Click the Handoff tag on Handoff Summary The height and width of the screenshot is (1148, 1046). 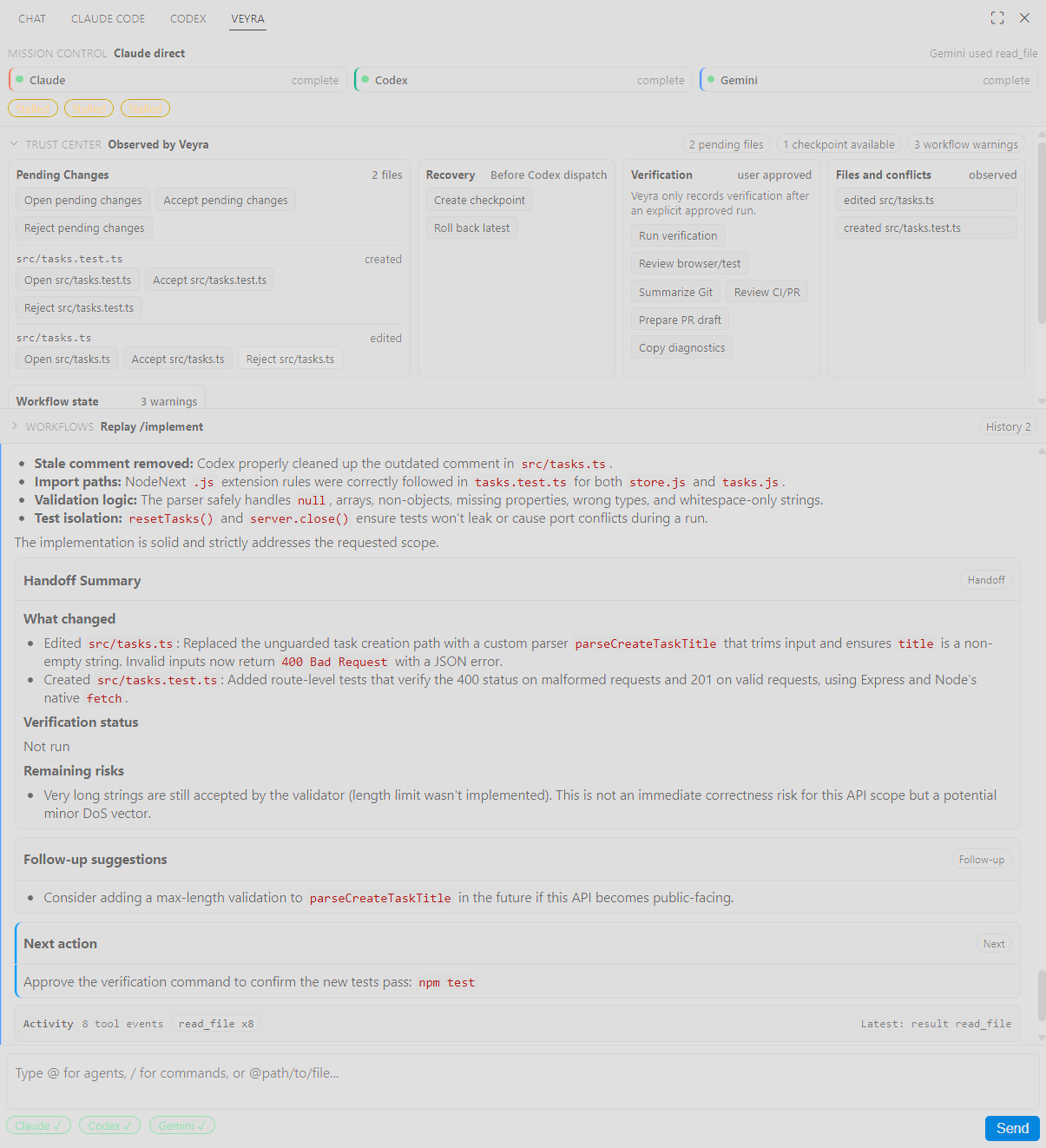coord(986,579)
